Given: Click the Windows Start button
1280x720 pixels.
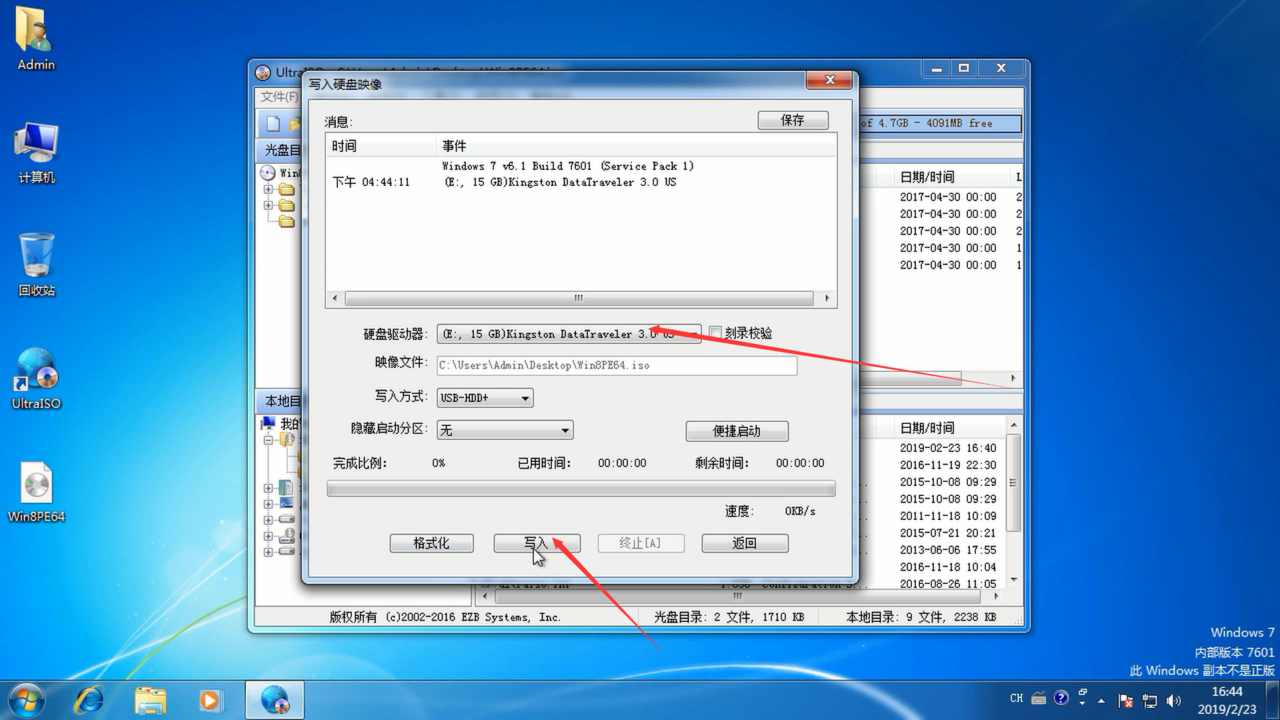Looking at the screenshot, I should (x=26, y=699).
